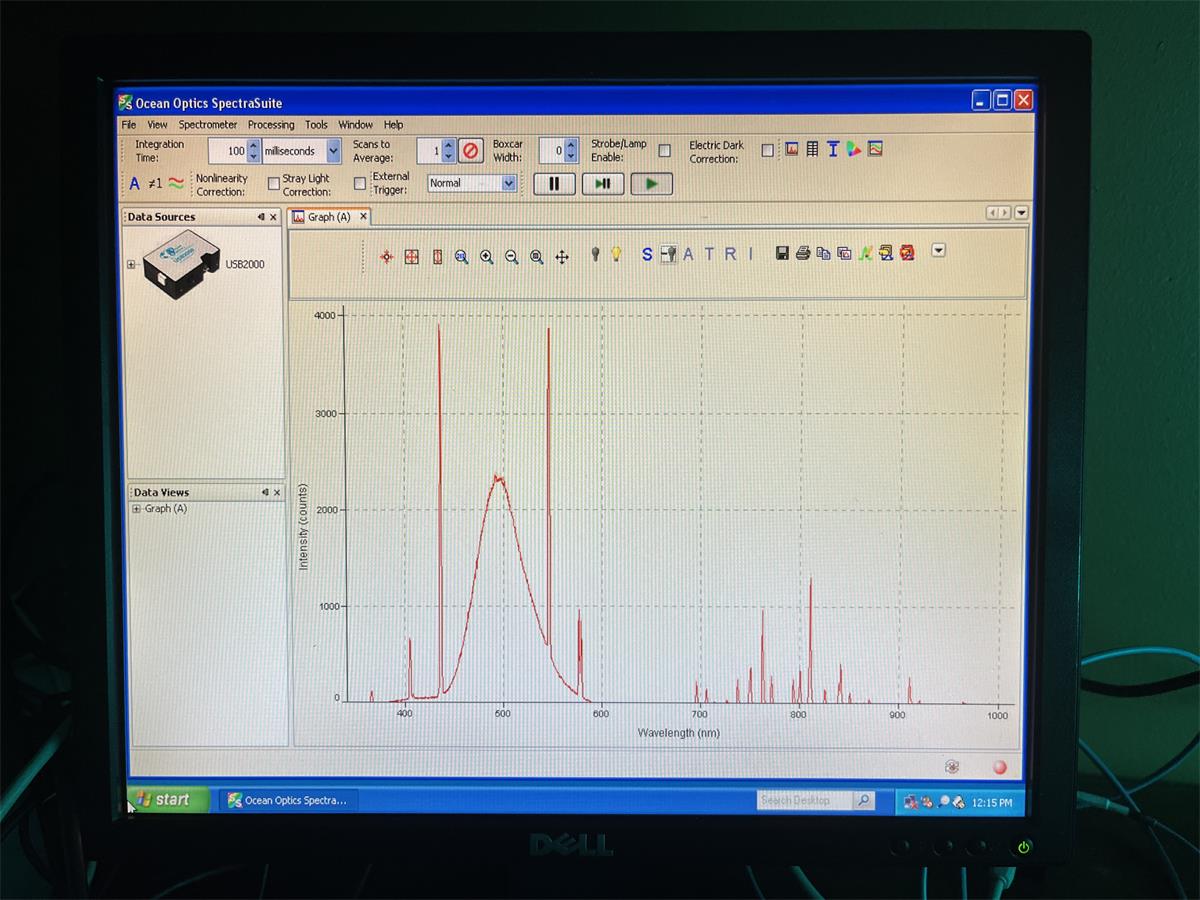Click the Search Desktop field
1200x900 pixels.
point(805,801)
